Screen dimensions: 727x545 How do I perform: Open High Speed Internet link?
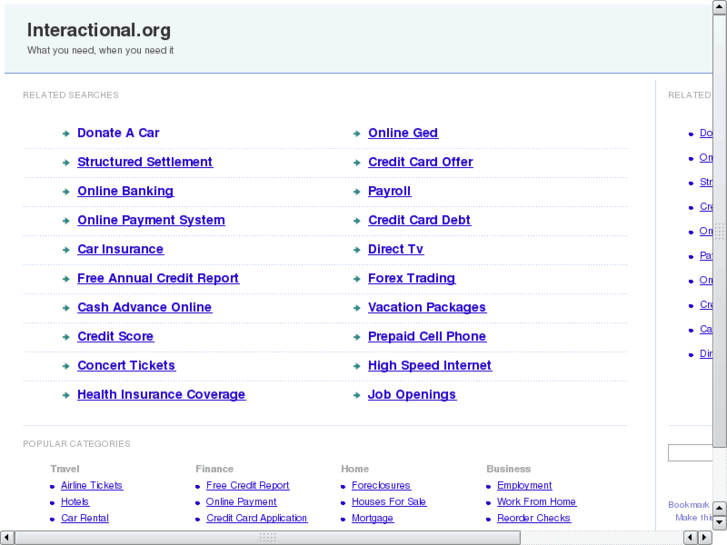pos(430,365)
